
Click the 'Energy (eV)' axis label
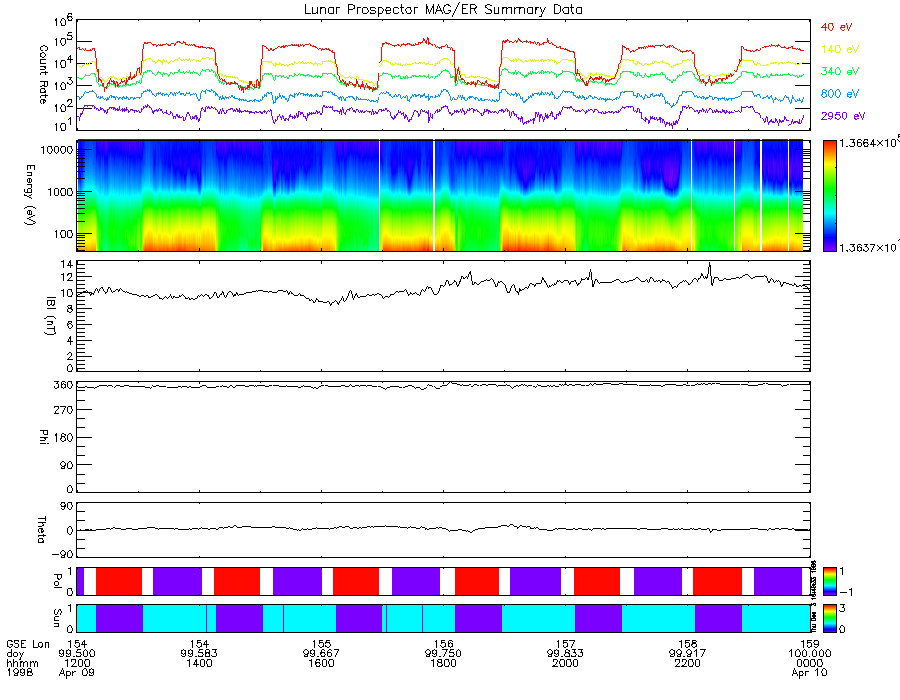(x=30, y=195)
